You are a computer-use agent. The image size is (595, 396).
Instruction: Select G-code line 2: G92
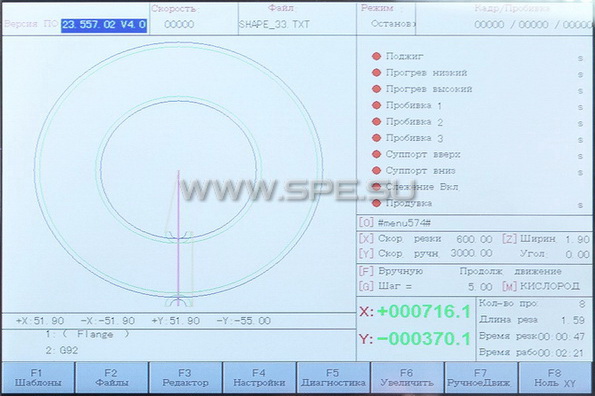[x=62, y=350]
